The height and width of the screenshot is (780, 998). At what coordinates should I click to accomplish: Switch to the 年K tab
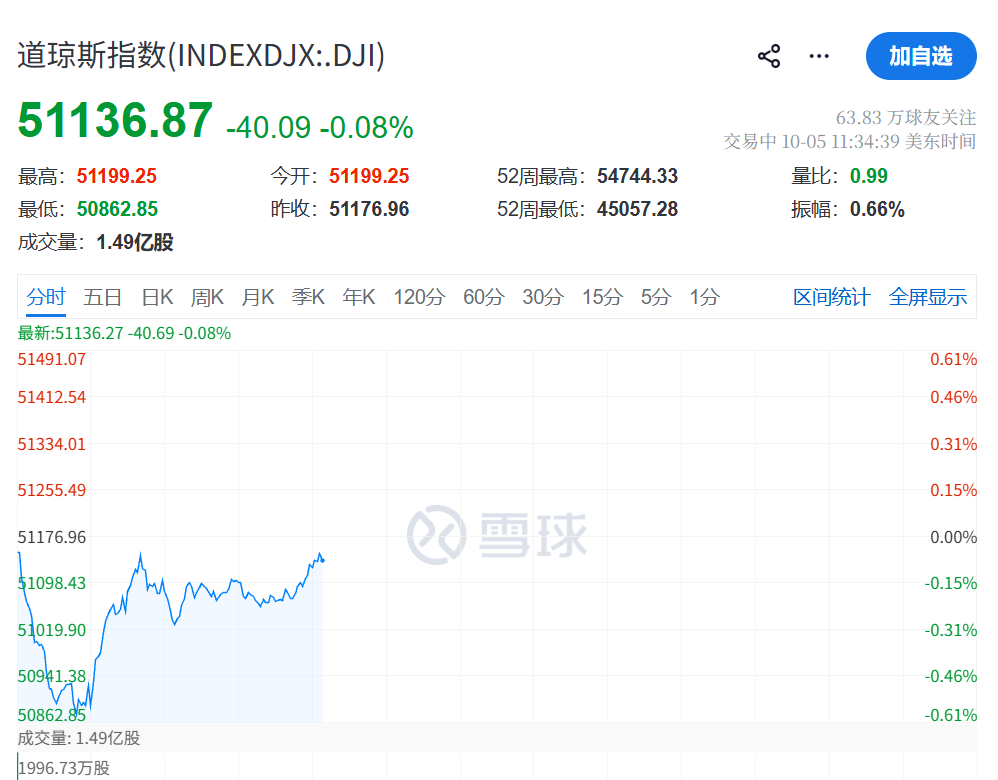point(359,297)
